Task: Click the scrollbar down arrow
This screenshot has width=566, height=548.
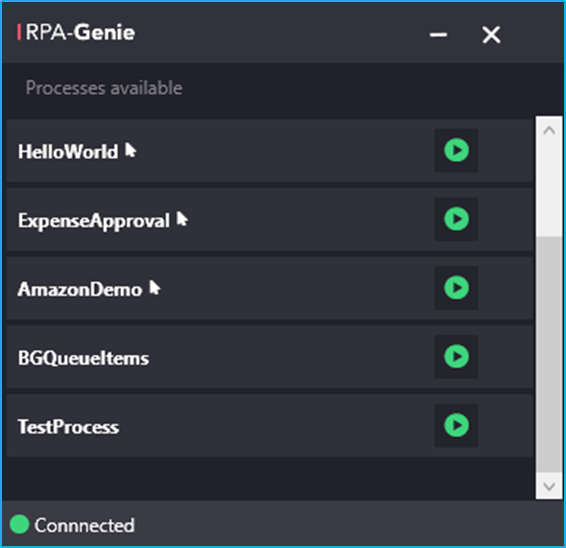Action: [549, 486]
